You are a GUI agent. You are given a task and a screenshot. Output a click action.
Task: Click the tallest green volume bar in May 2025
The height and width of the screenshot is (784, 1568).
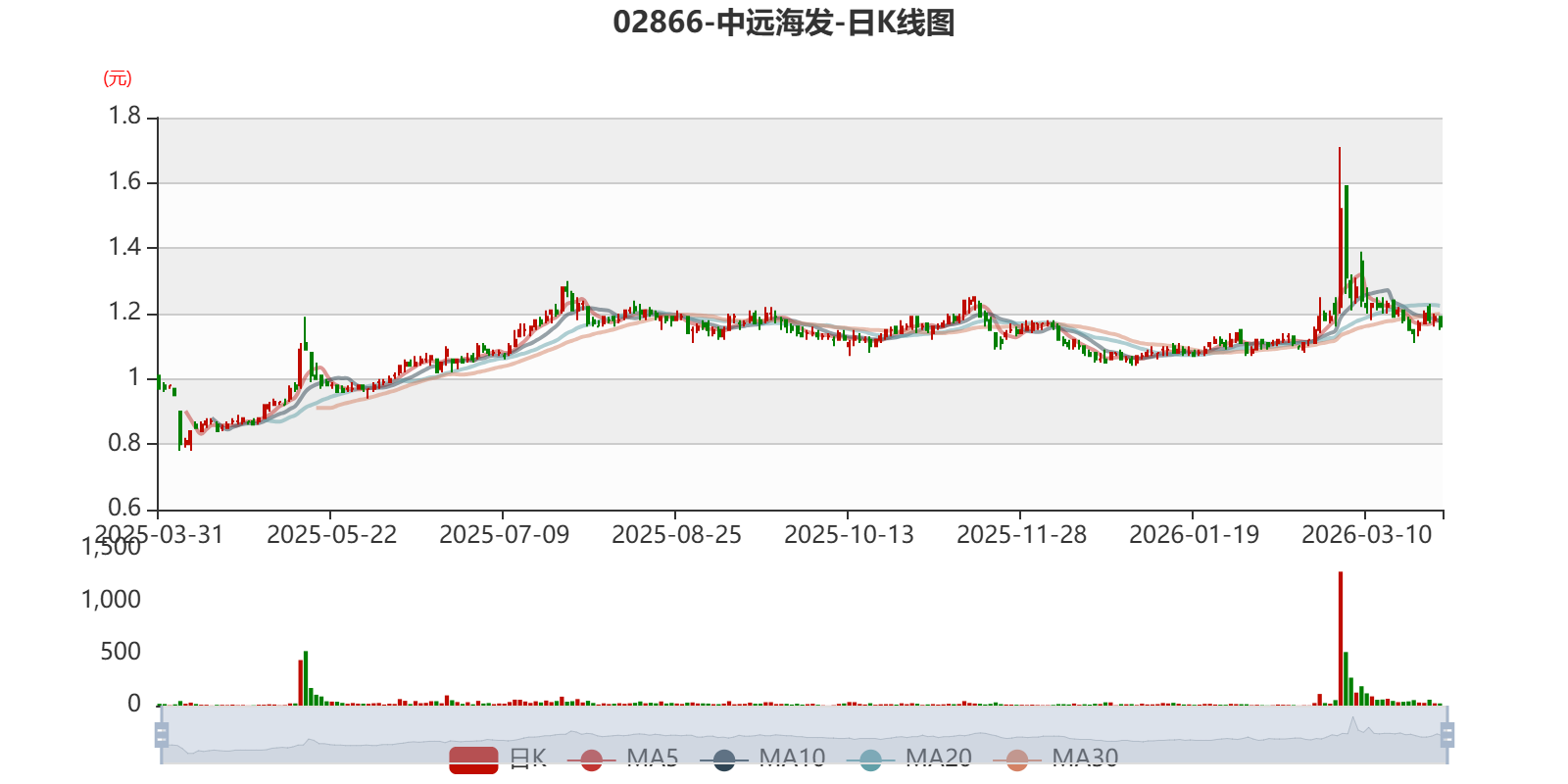point(306,678)
